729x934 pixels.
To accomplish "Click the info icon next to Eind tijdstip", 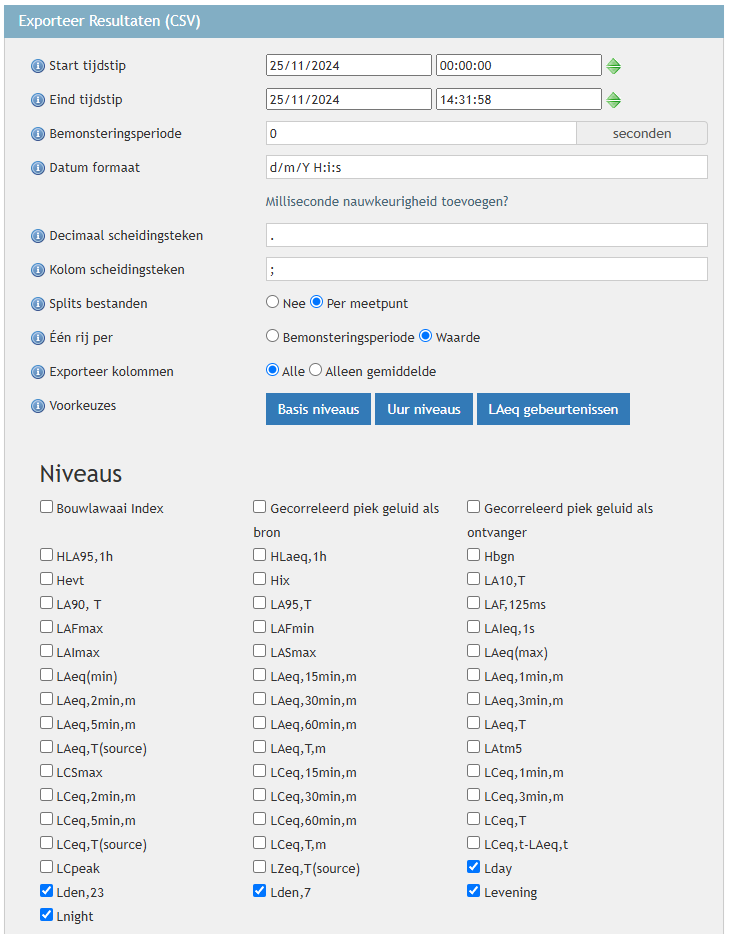I will pos(38,100).
